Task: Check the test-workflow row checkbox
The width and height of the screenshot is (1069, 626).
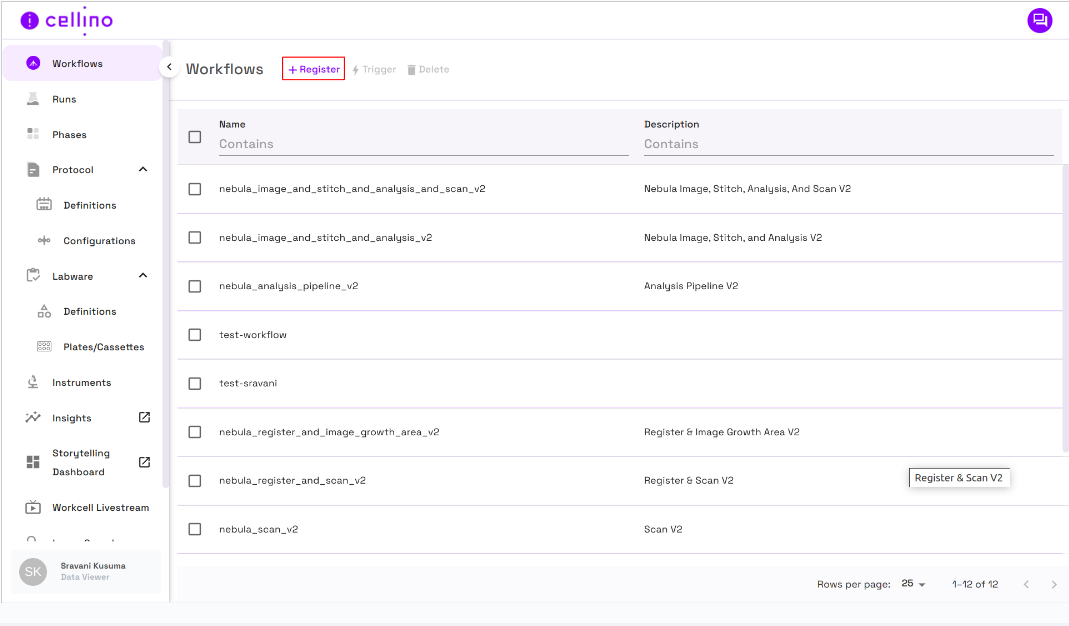Action: (x=195, y=335)
